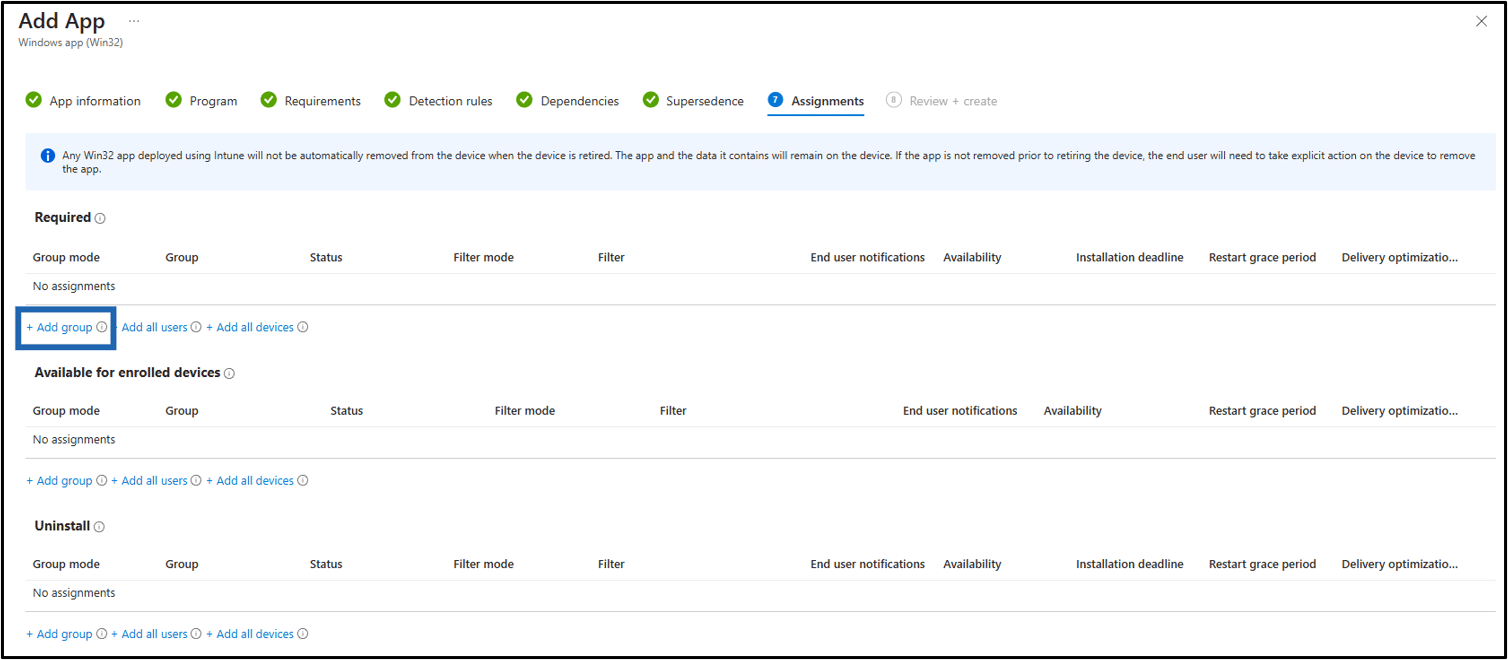Add group under Uninstall section
The width and height of the screenshot is (1508, 660).
(59, 634)
